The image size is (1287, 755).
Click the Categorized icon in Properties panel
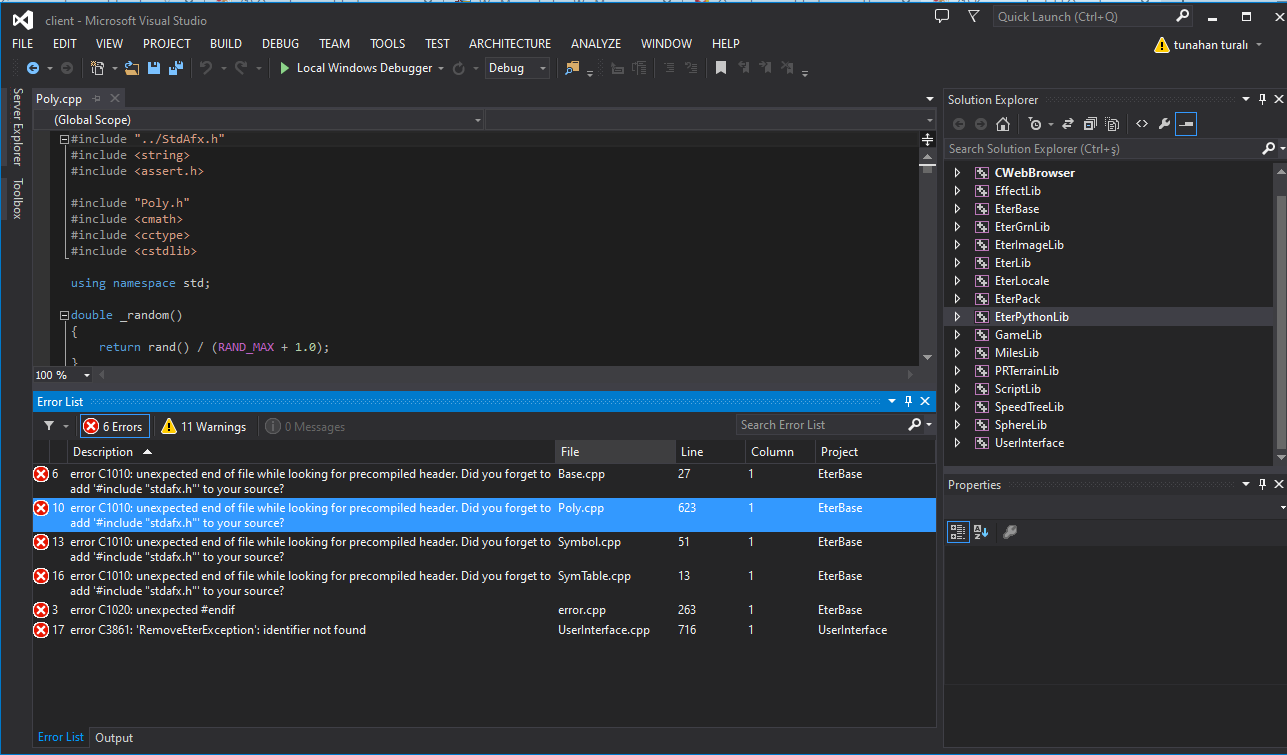(x=958, y=532)
